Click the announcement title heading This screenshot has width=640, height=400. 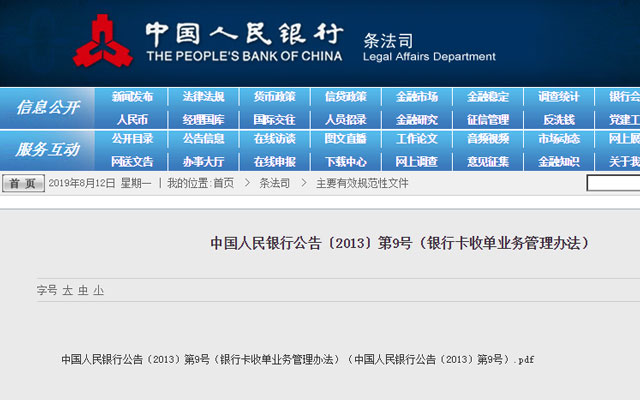tap(400, 243)
